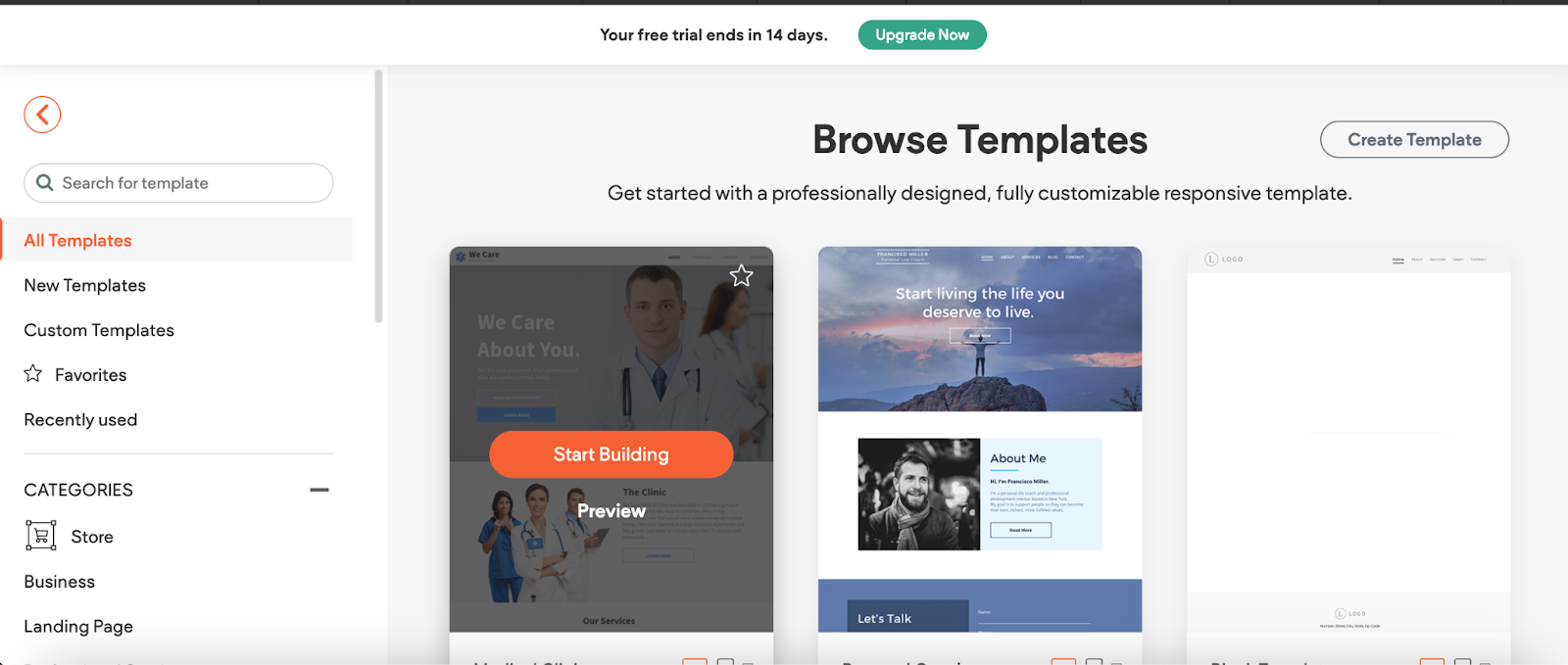Screen dimensions: 1568x665
Task: Preview the We Care medical template
Action: pyautogui.click(x=612, y=511)
